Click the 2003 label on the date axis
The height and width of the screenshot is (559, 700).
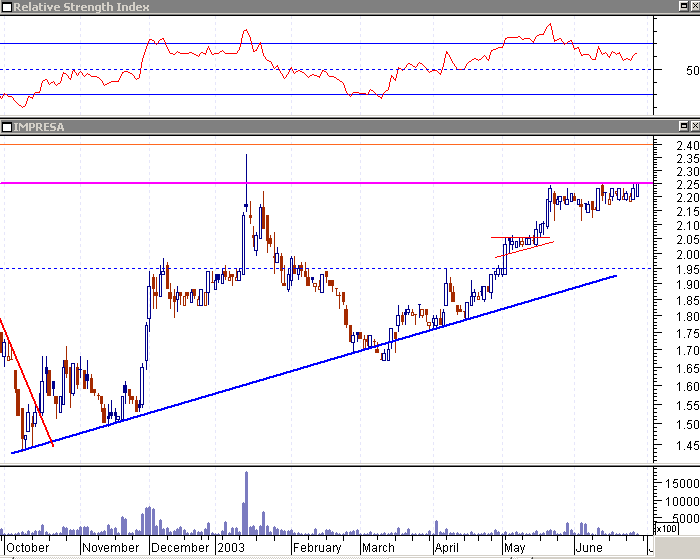click(x=231, y=547)
